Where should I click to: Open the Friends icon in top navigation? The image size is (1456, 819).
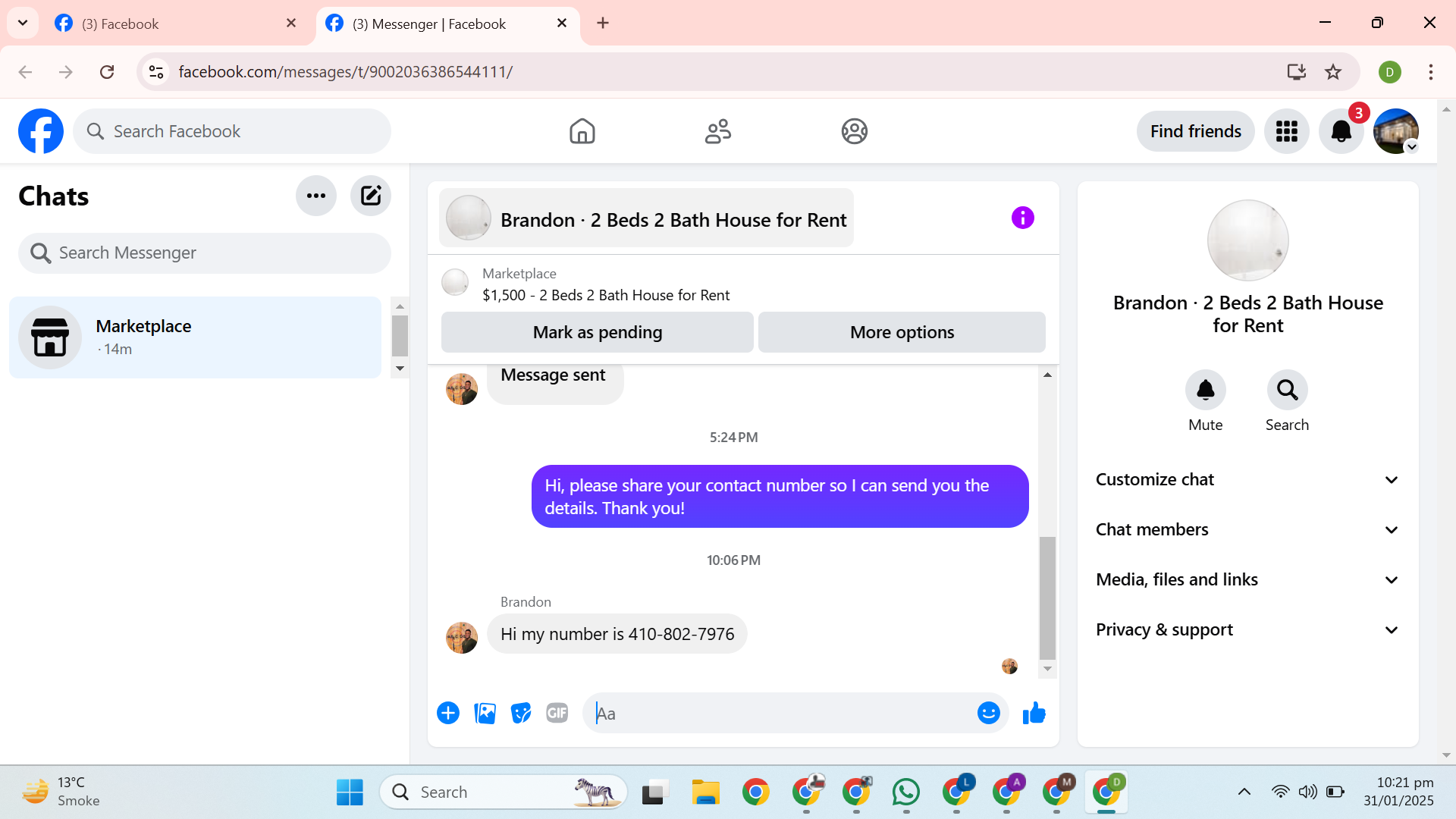pyautogui.click(x=717, y=131)
